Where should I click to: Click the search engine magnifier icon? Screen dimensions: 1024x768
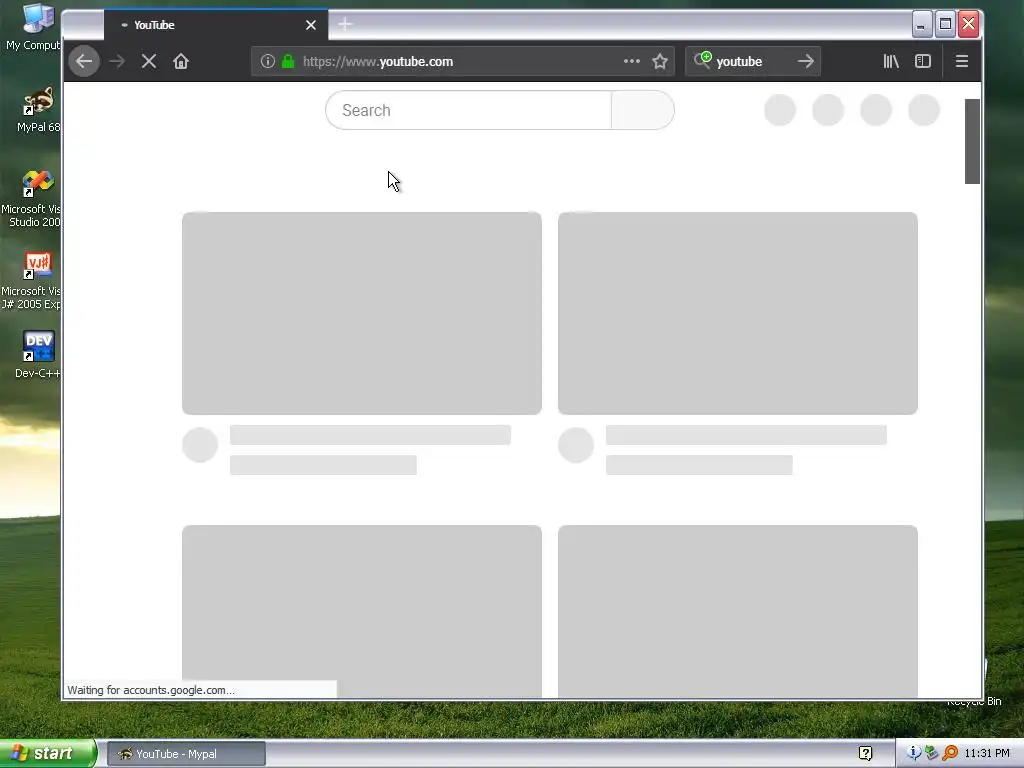(703, 60)
